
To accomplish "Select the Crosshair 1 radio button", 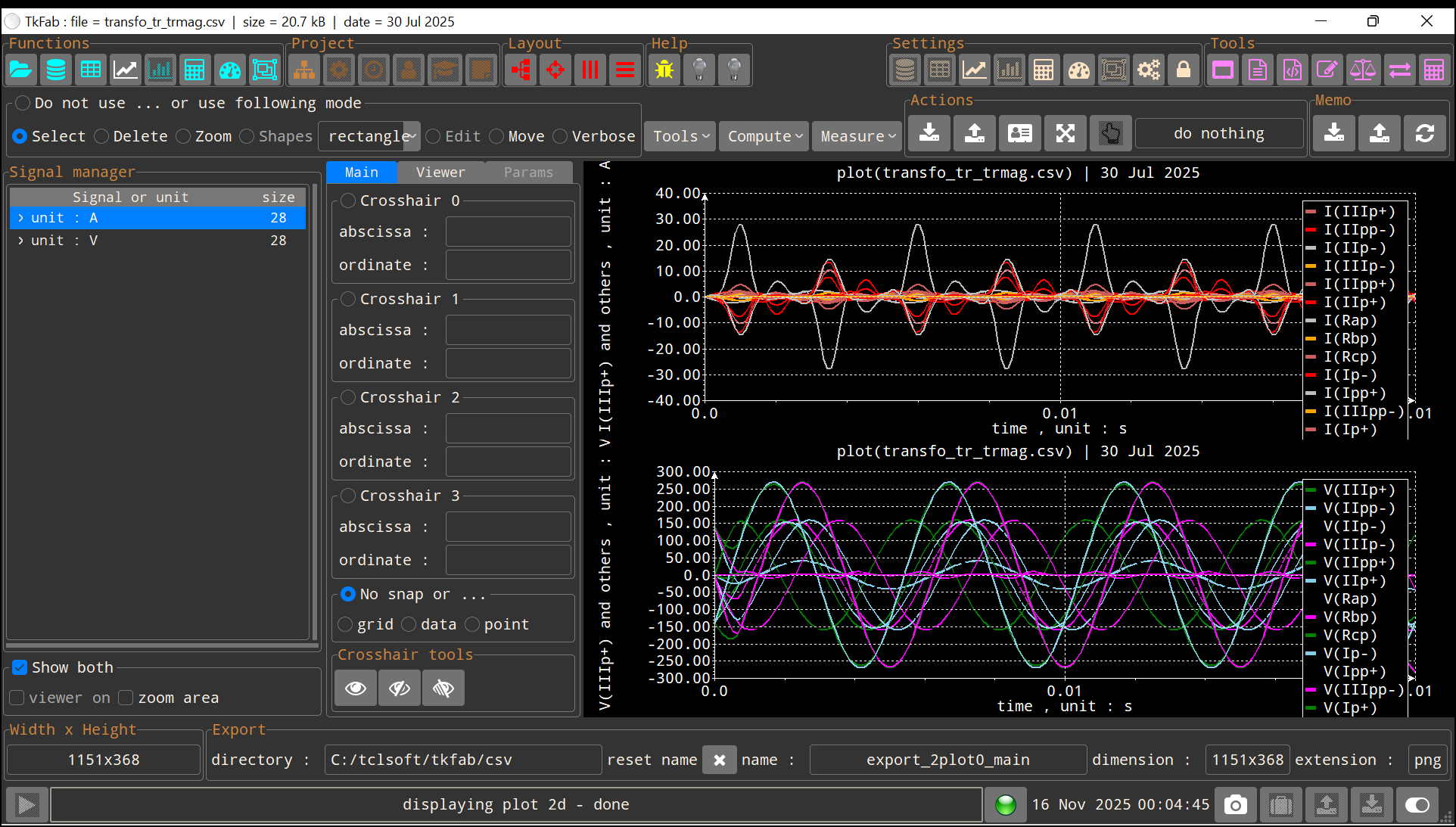I will pos(348,299).
